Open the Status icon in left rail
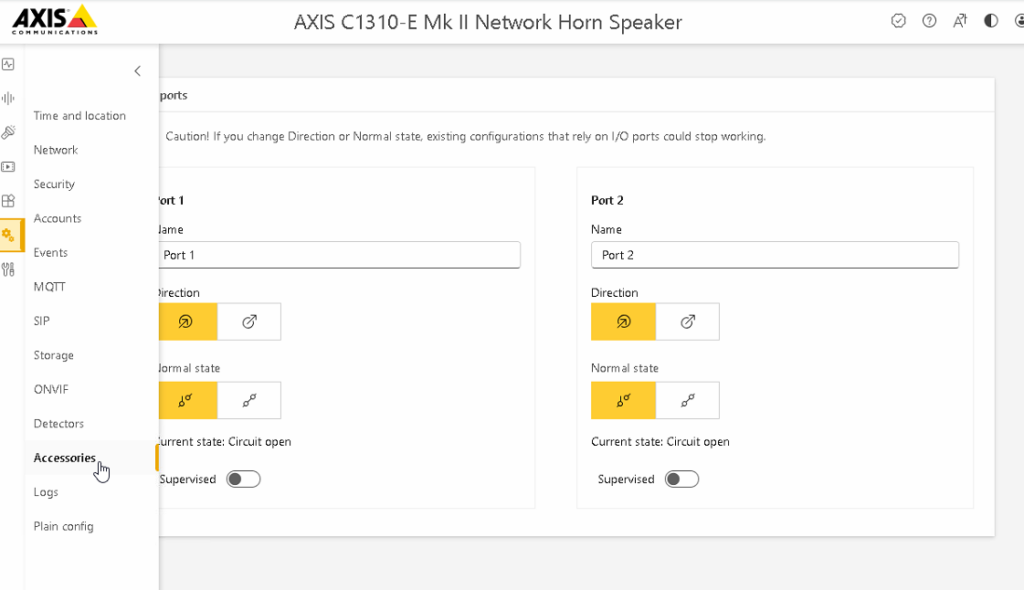 tap(8, 64)
